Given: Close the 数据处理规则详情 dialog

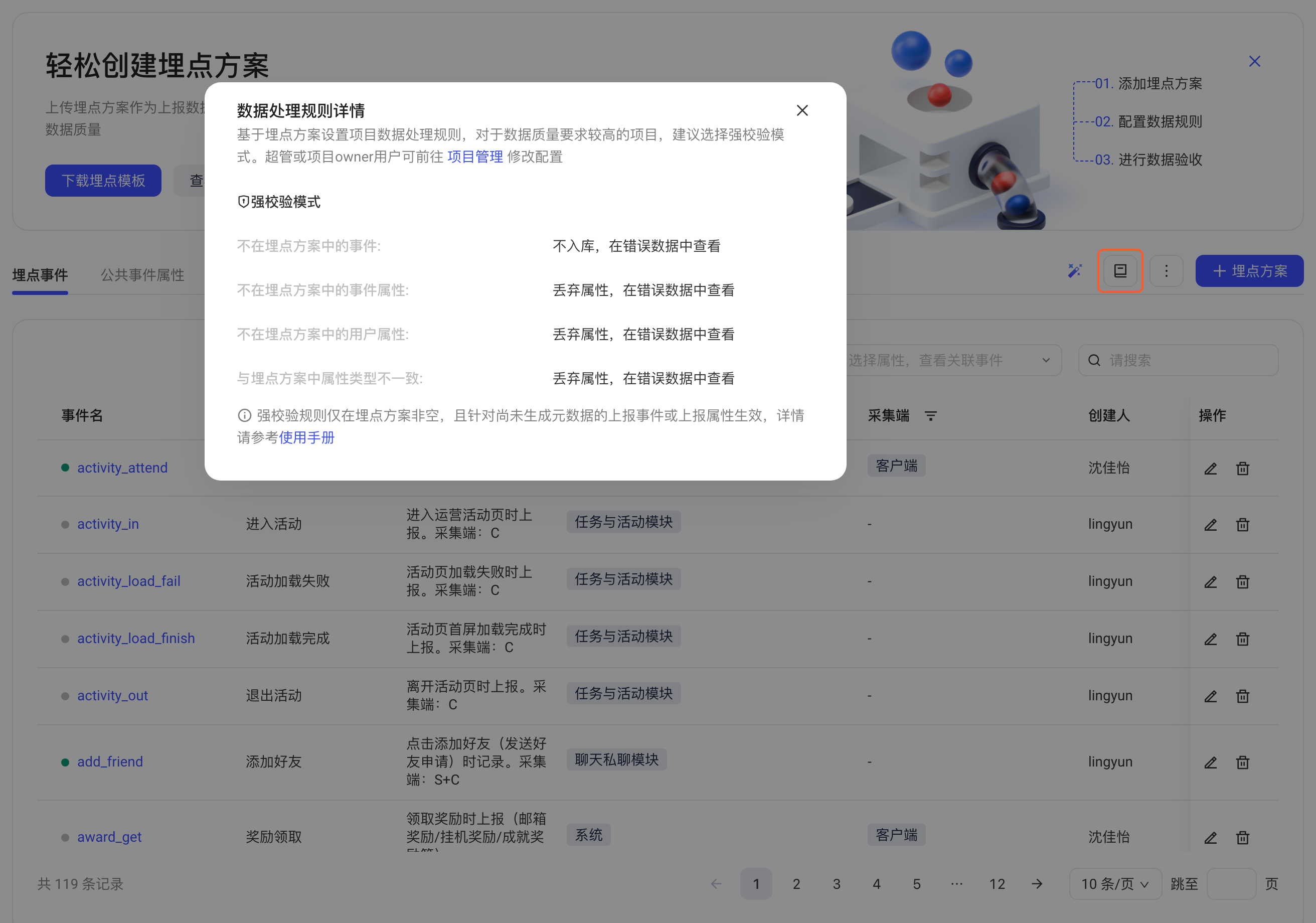Looking at the screenshot, I should 802,110.
